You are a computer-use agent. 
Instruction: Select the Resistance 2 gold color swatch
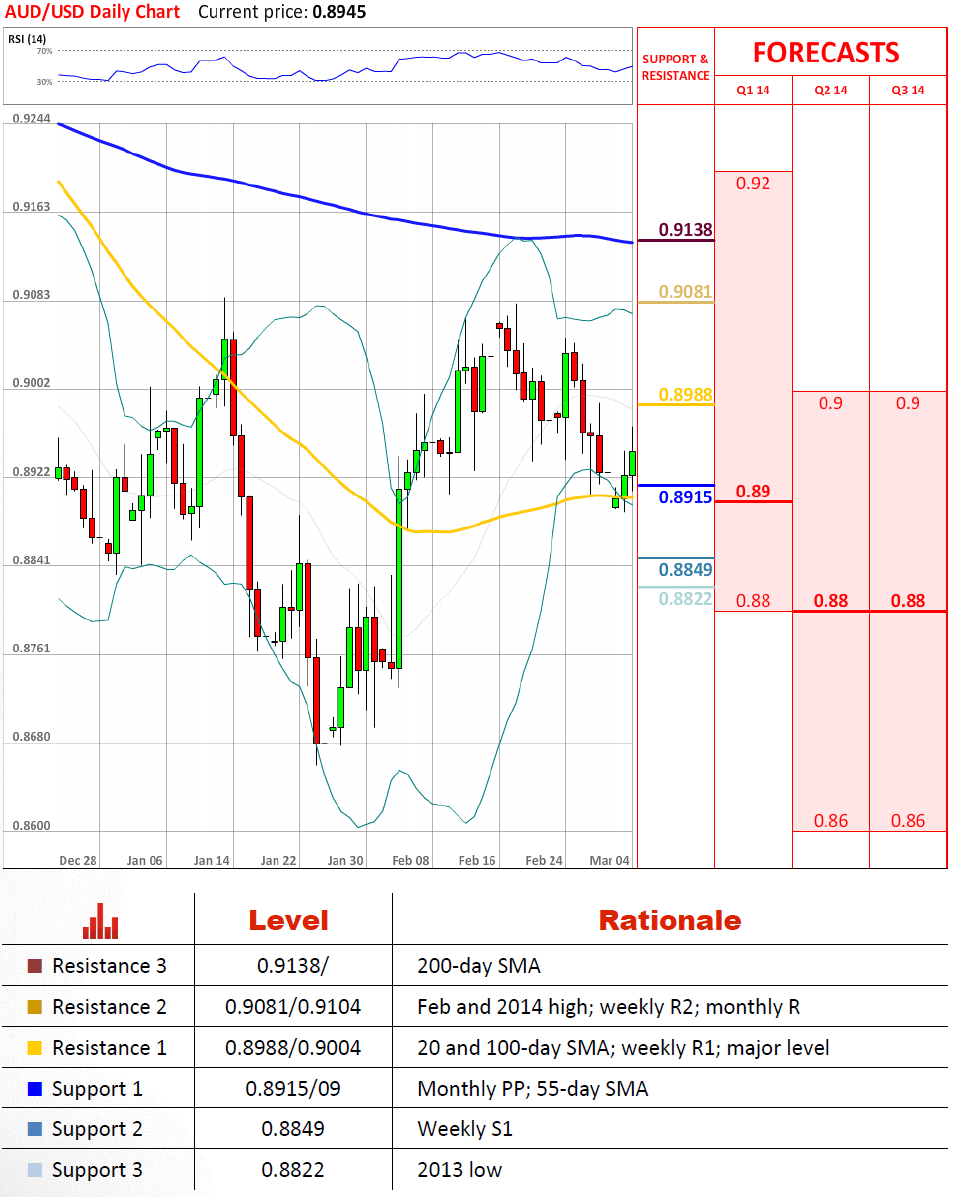pyautogui.click(x=35, y=1007)
